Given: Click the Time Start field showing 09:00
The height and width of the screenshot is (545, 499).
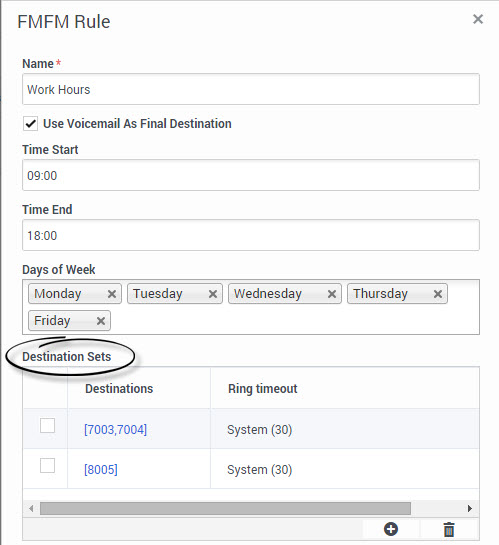Looking at the screenshot, I should pyautogui.click(x=251, y=175).
